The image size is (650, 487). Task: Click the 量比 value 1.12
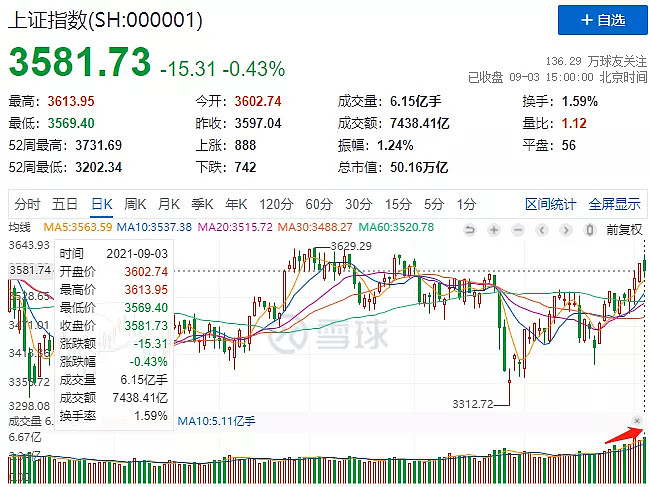tap(574, 123)
